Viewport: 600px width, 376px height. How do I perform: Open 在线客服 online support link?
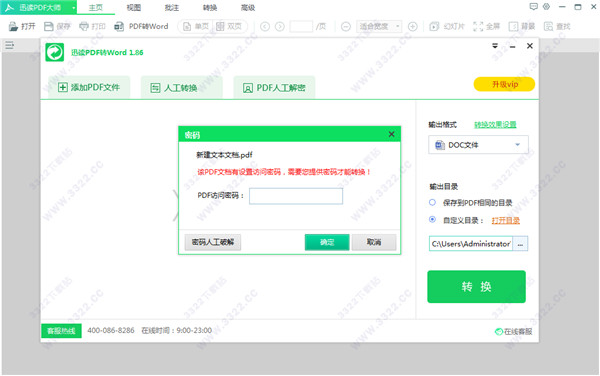(x=514, y=332)
